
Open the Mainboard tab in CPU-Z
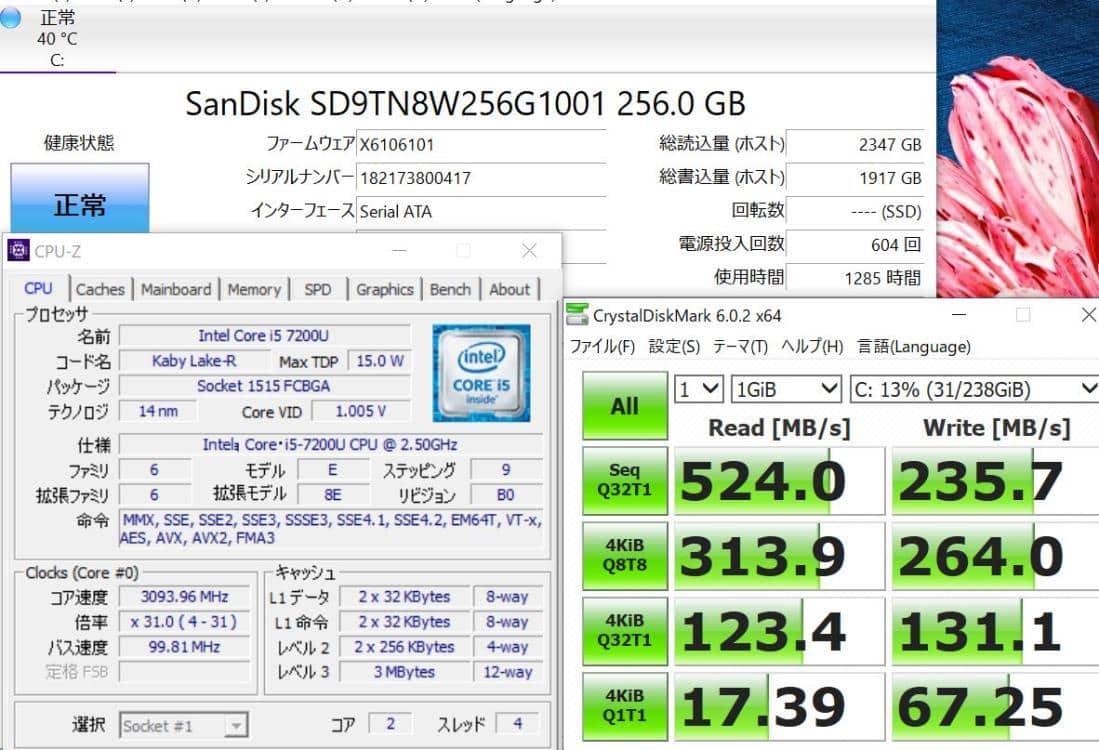(176, 289)
